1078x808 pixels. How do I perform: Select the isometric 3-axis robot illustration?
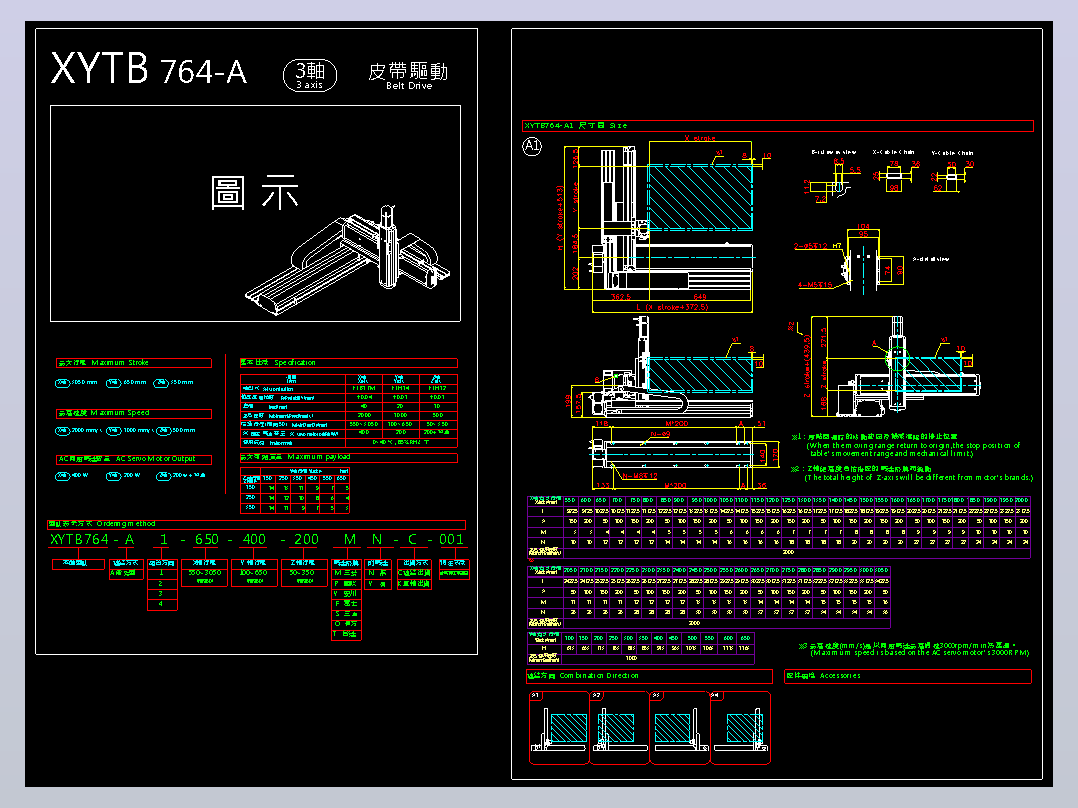(x=349, y=259)
